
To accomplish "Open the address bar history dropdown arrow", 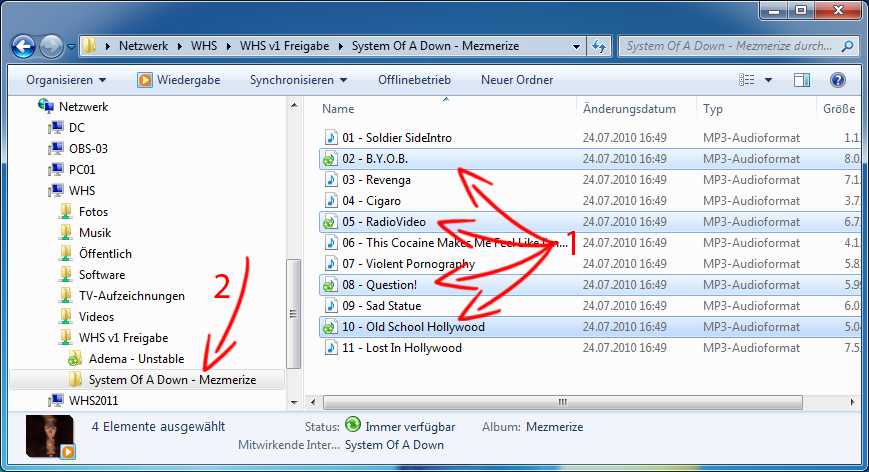I will pyautogui.click(x=576, y=47).
